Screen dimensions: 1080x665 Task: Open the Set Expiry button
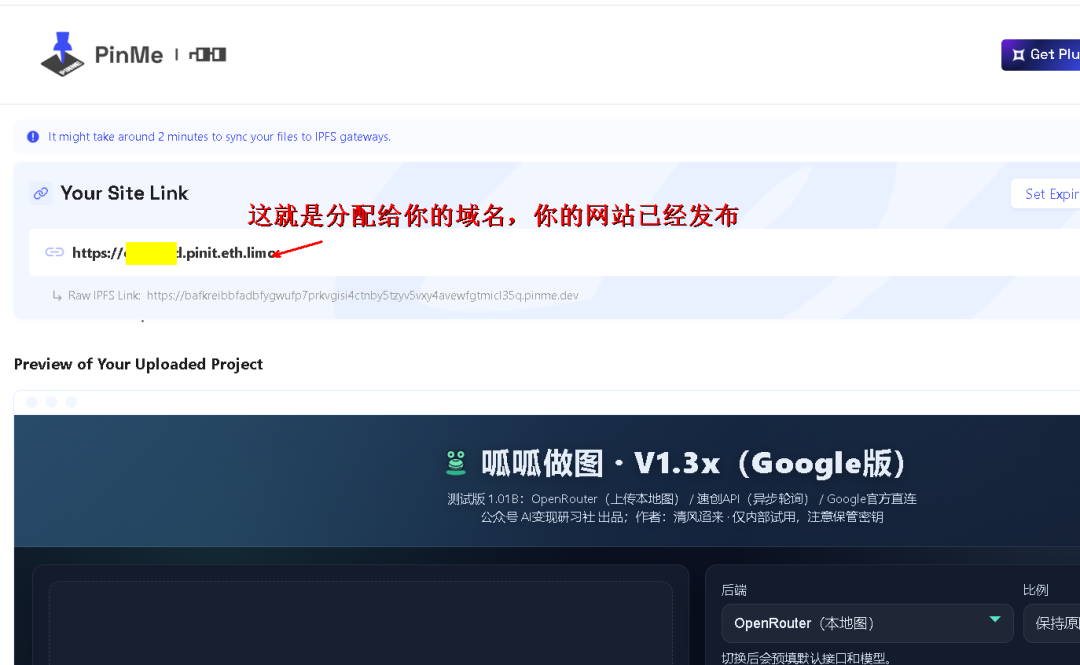point(1046,194)
